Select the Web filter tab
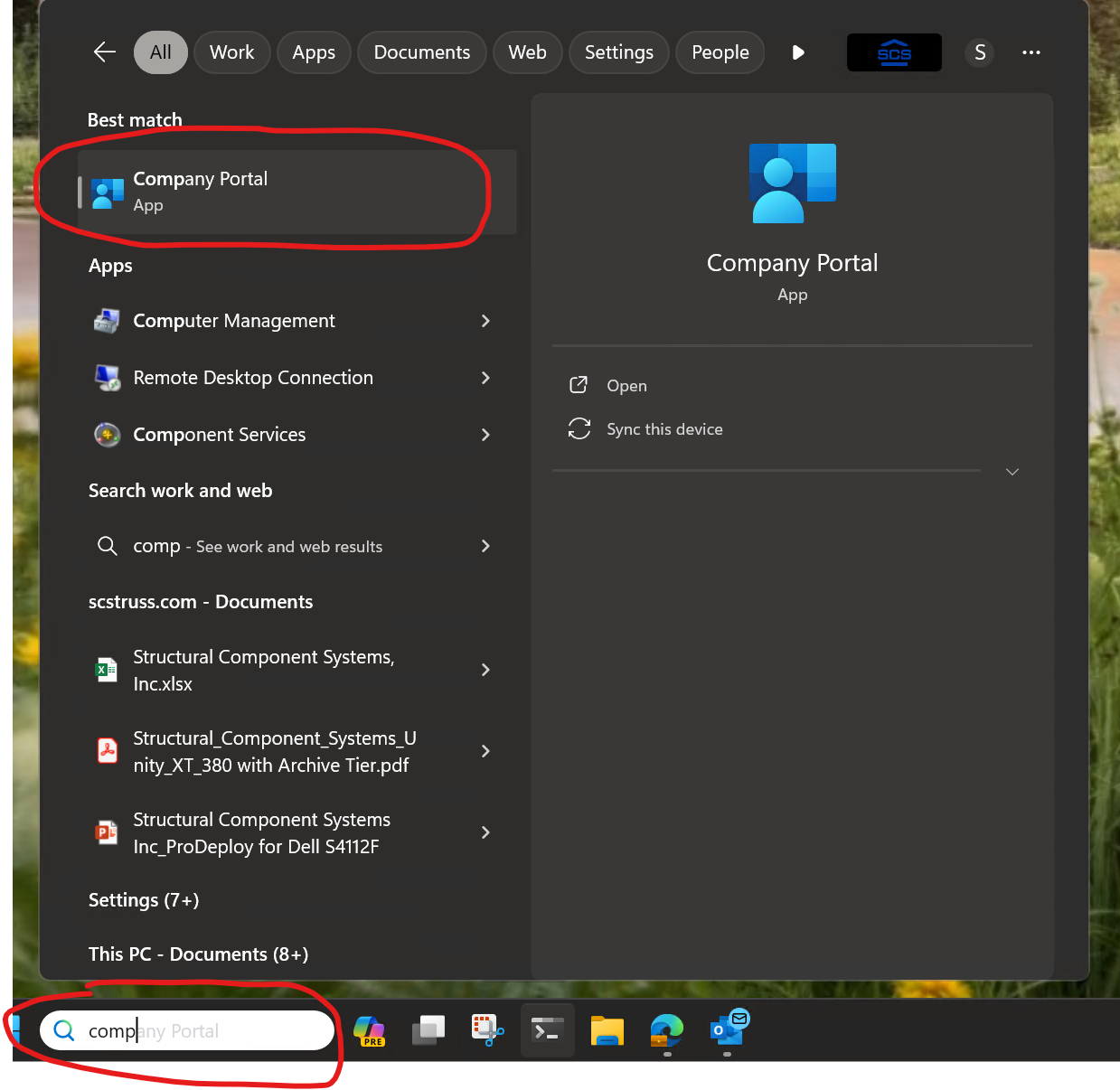Image resolution: width=1120 pixels, height=1090 pixels. (x=527, y=52)
